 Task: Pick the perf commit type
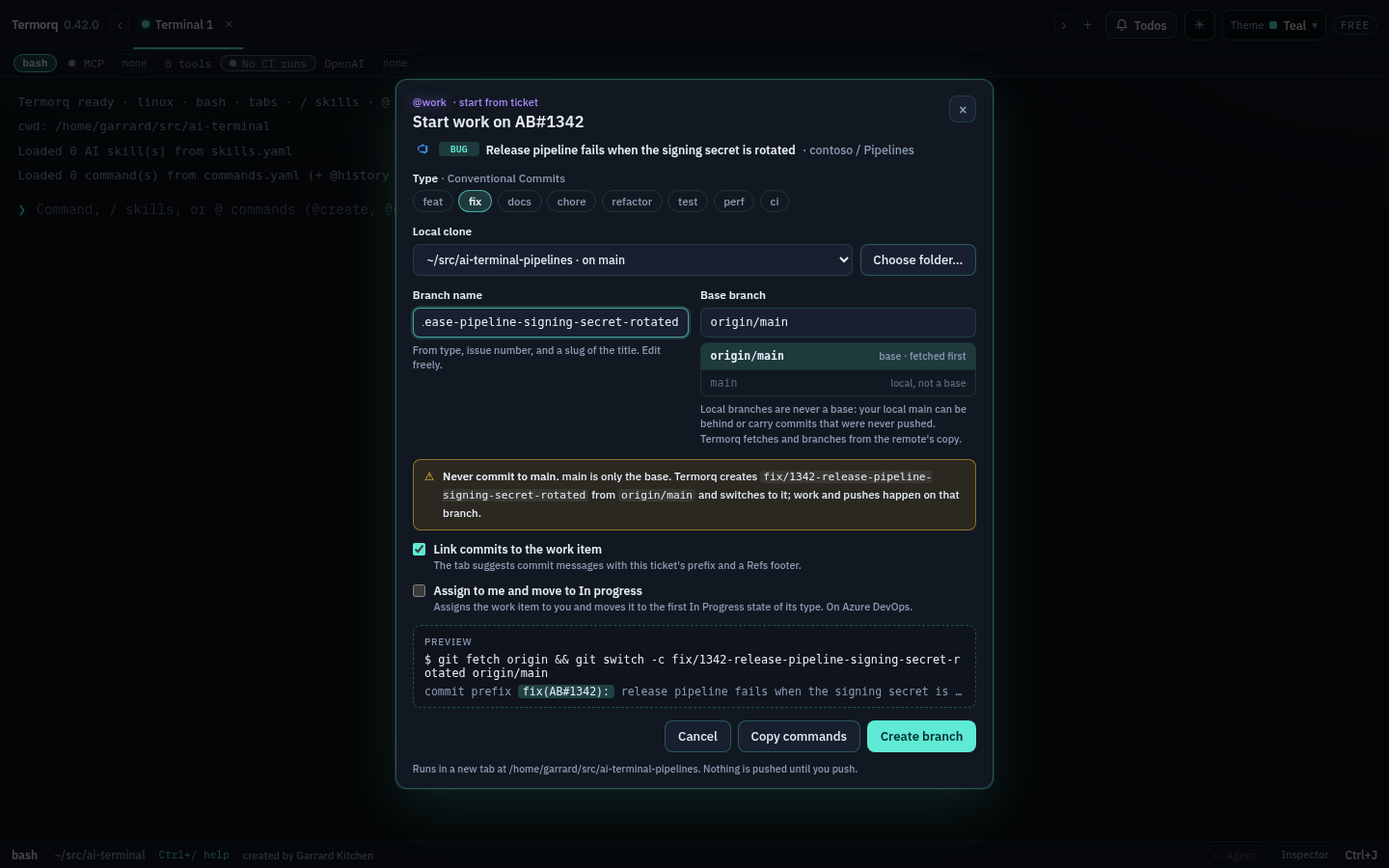(x=734, y=202)
